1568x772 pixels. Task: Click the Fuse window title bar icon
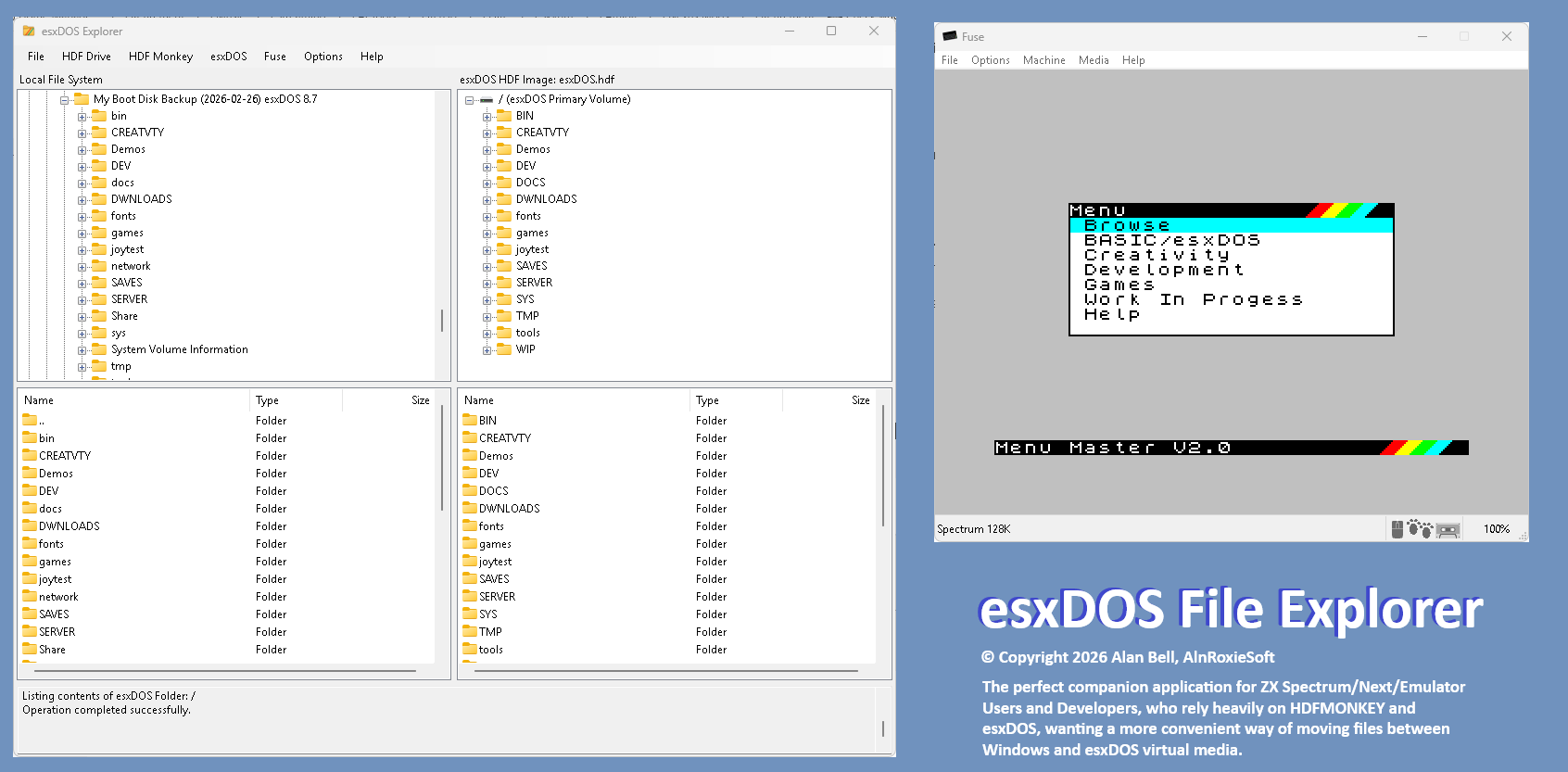[949, 36]
